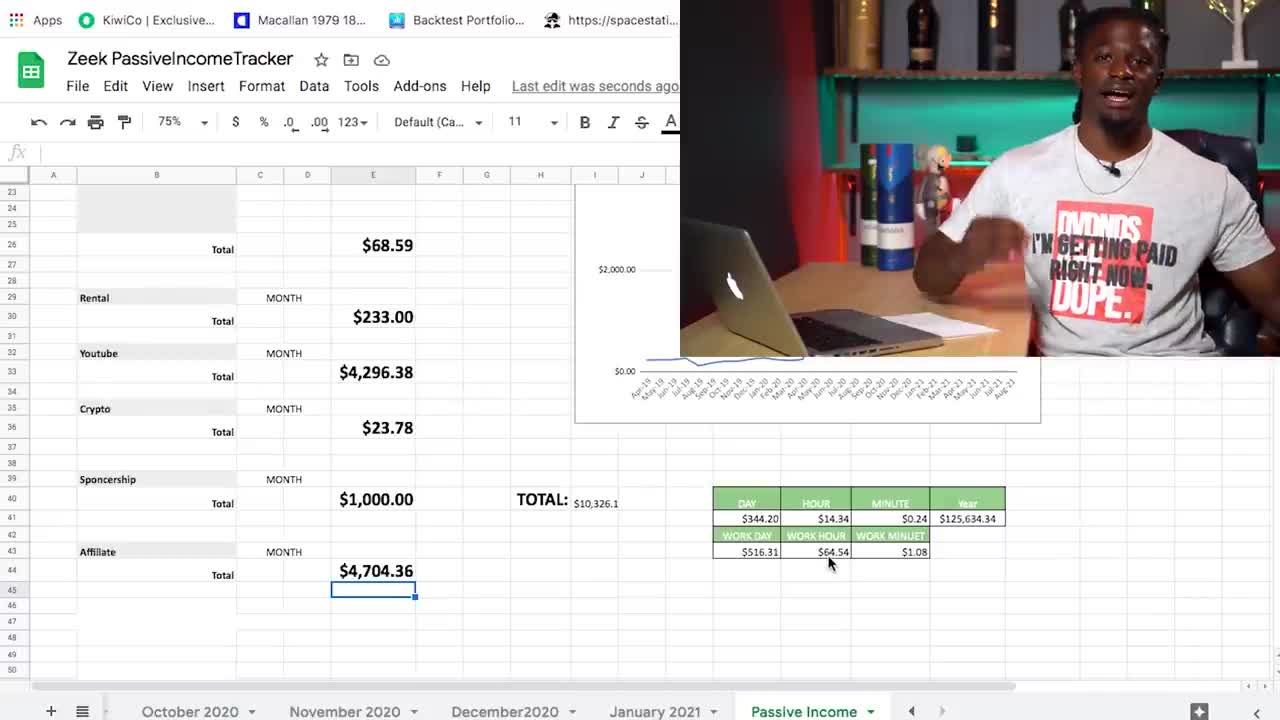The image size is (1280, 720).
Task: Open the Apps grid bookmark
Action: [x=37, y=20]
